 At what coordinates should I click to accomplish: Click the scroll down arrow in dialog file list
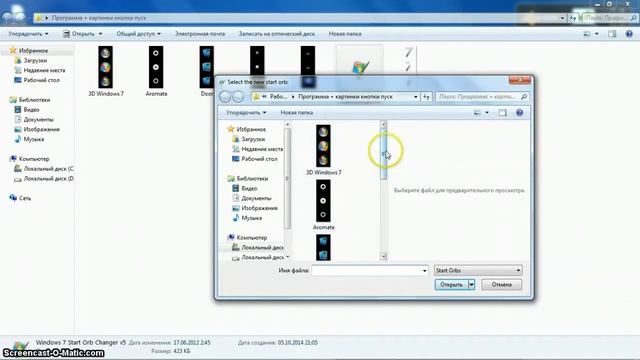pyautogui.click(x=383, y=256)
